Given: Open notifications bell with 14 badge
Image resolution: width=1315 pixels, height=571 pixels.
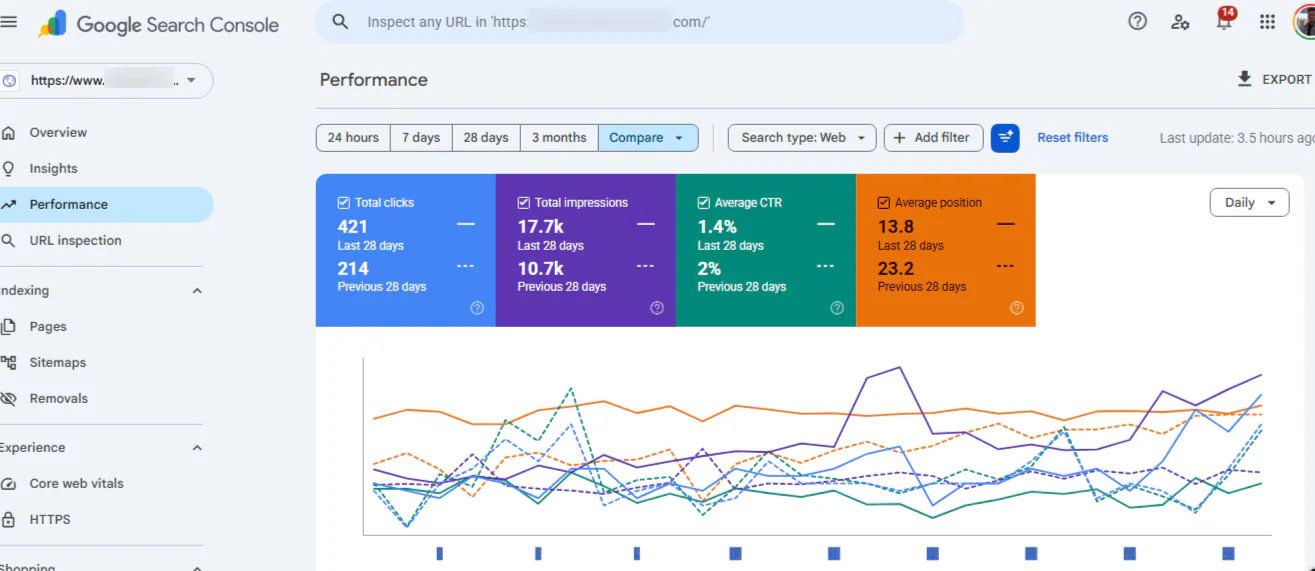Looking at the screenshot, I should coord(1224,20).
